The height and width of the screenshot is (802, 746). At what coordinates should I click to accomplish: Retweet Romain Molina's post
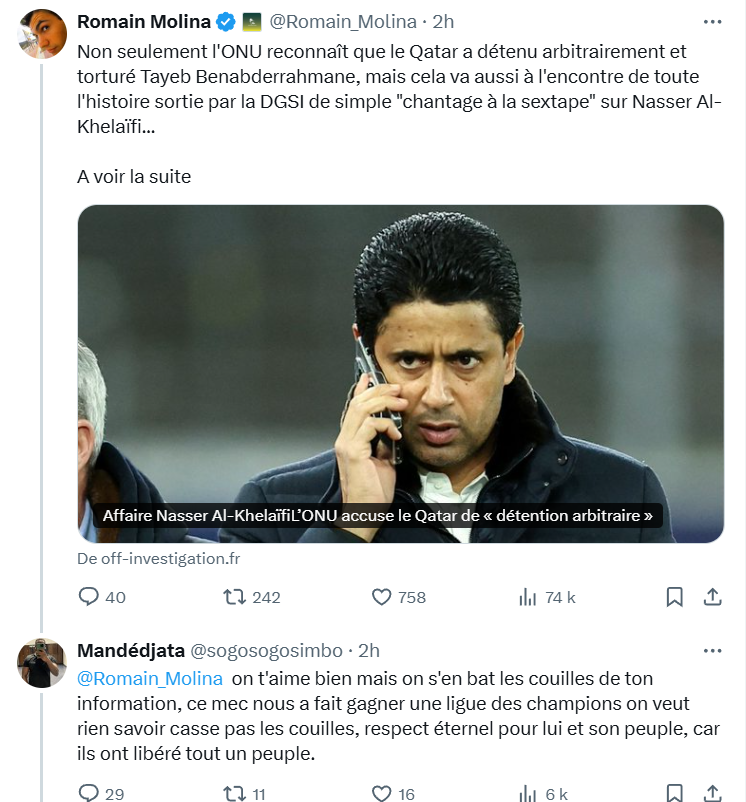coord(235,597)
